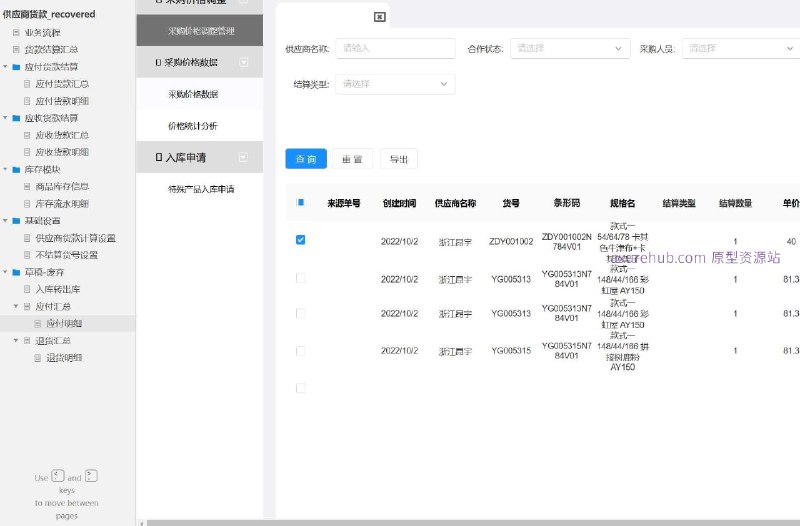Toggle the 采购价格数据 section collapse arrow

244,62
